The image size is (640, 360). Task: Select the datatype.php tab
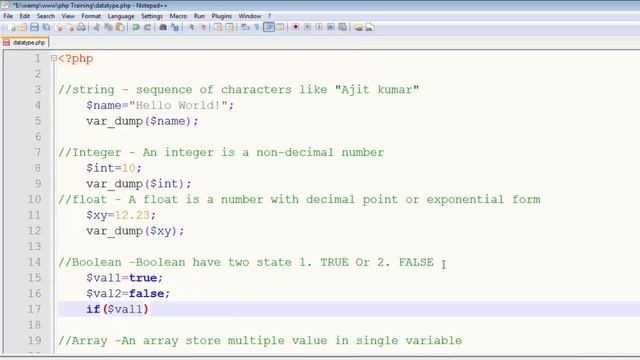tap(25, 42)
